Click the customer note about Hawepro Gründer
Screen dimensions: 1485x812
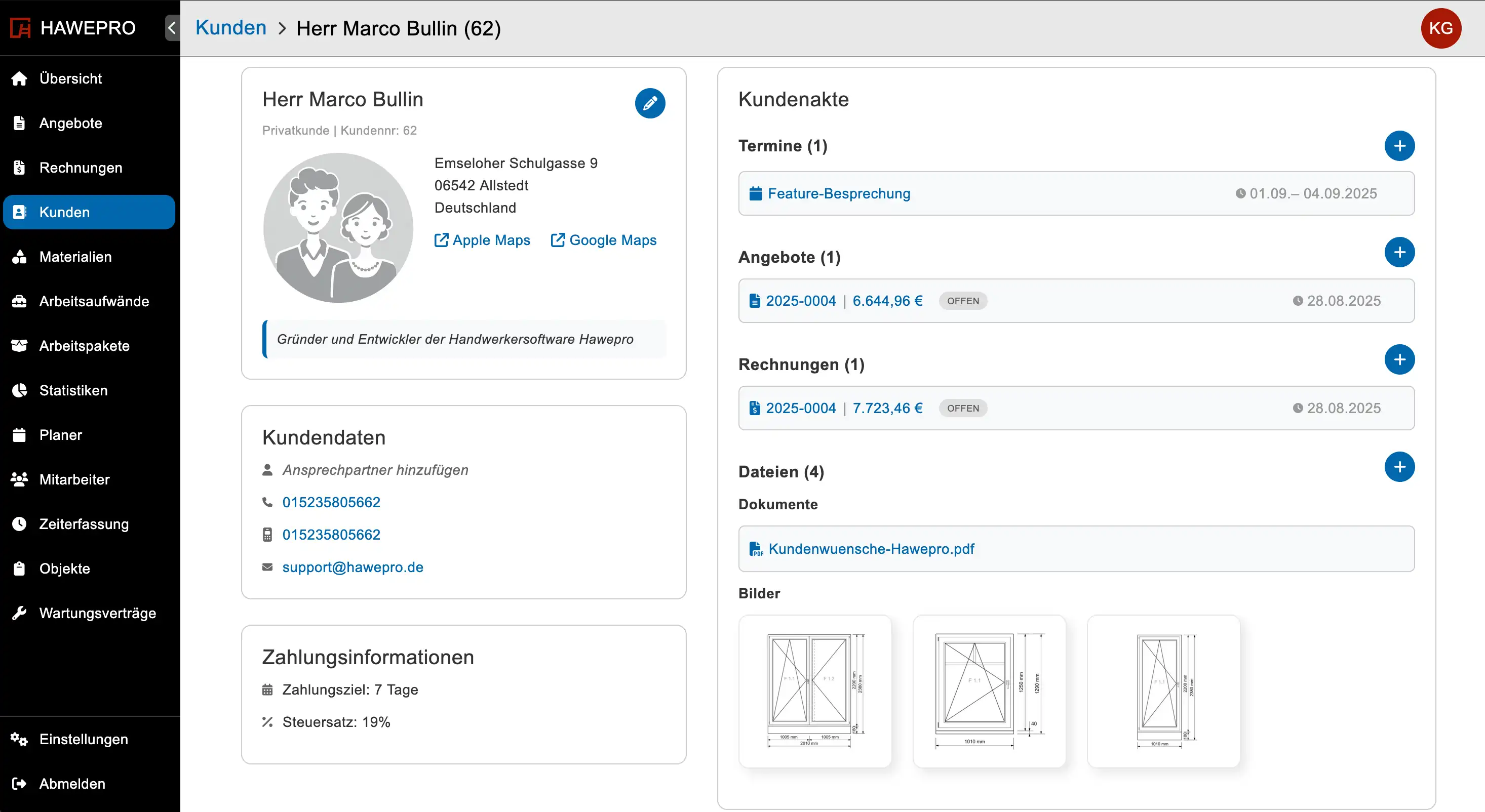pyautogui.click(x=464, y=339)
